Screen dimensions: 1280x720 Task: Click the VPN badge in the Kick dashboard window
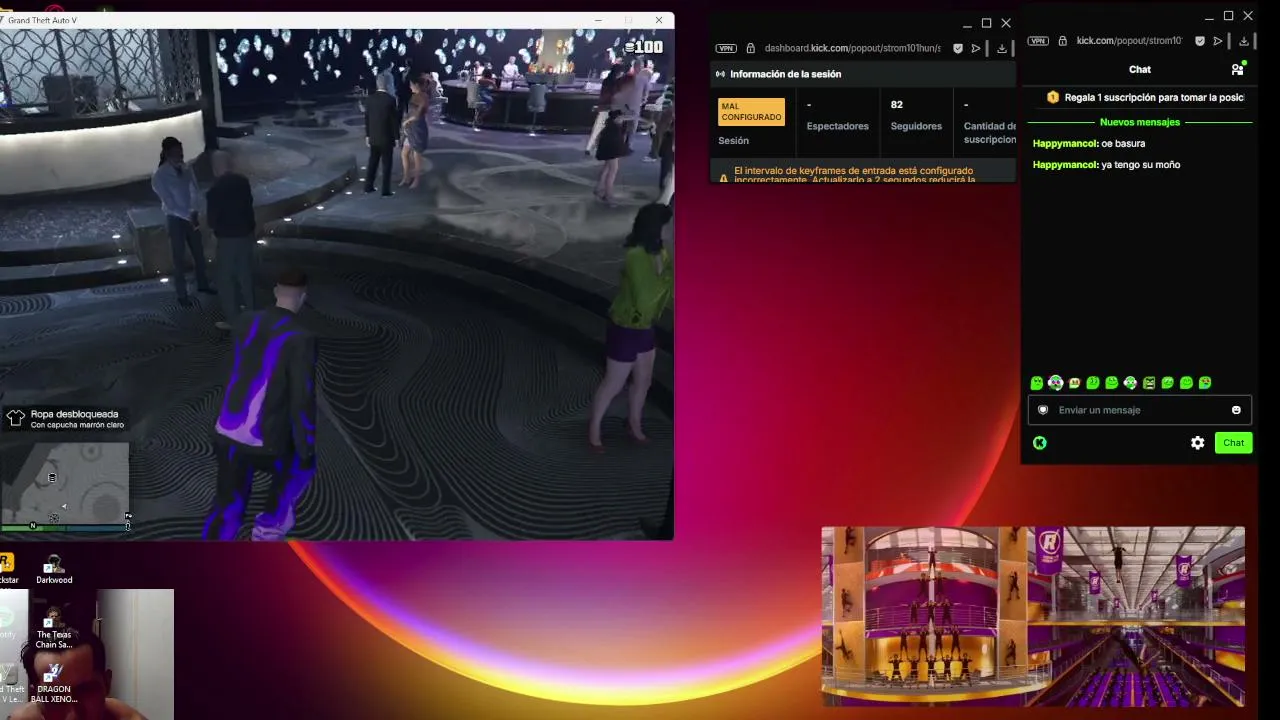coord(726,48)
